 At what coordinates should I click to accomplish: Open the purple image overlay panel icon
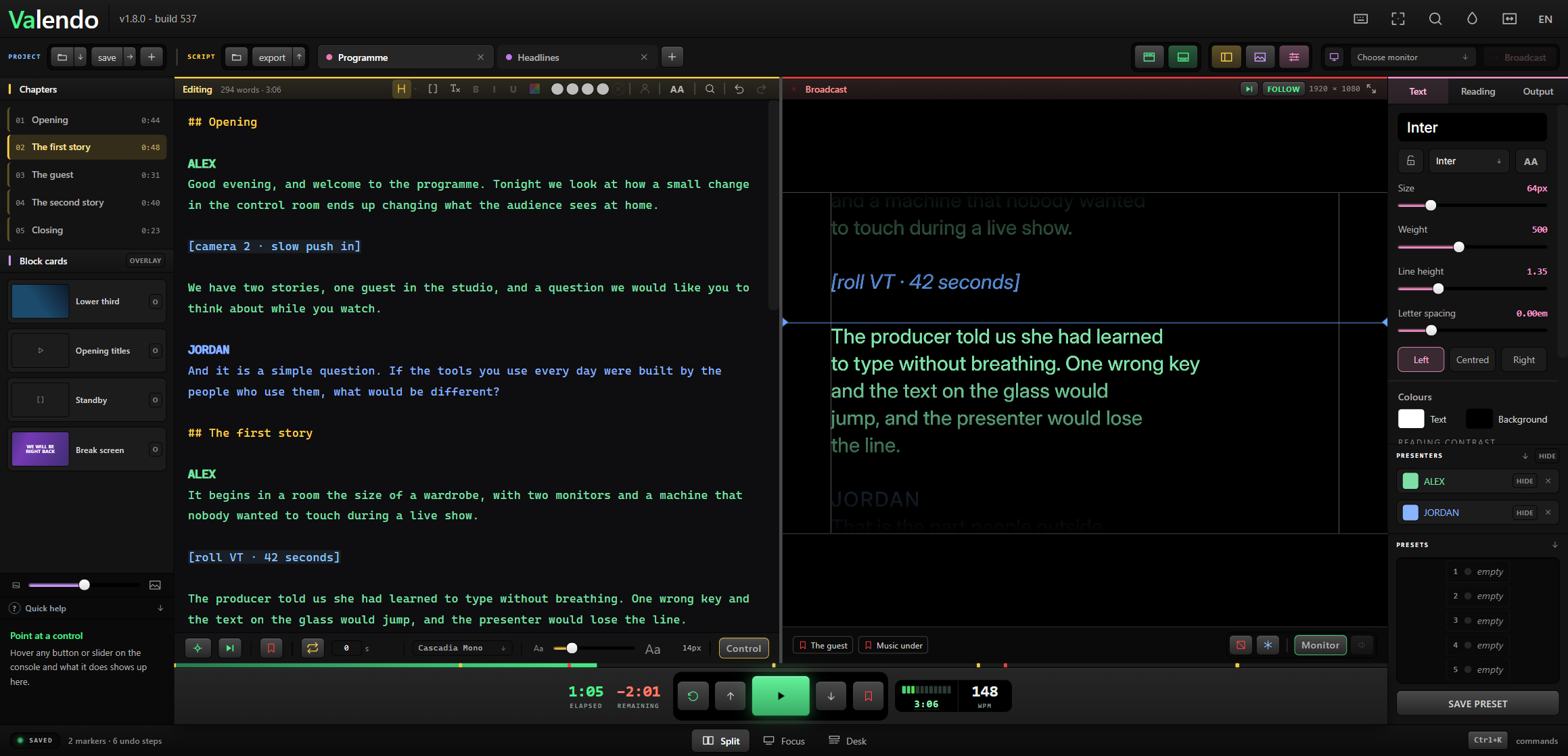coord(1260,57)
